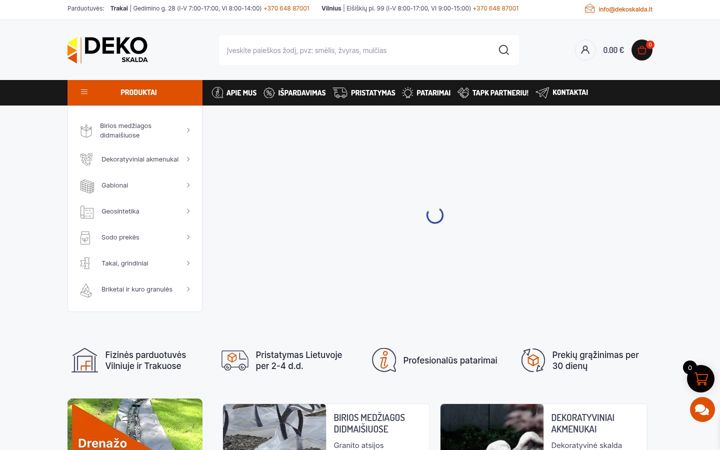Click into the search input field
The image size is (720, 450).
click(358, 50)
